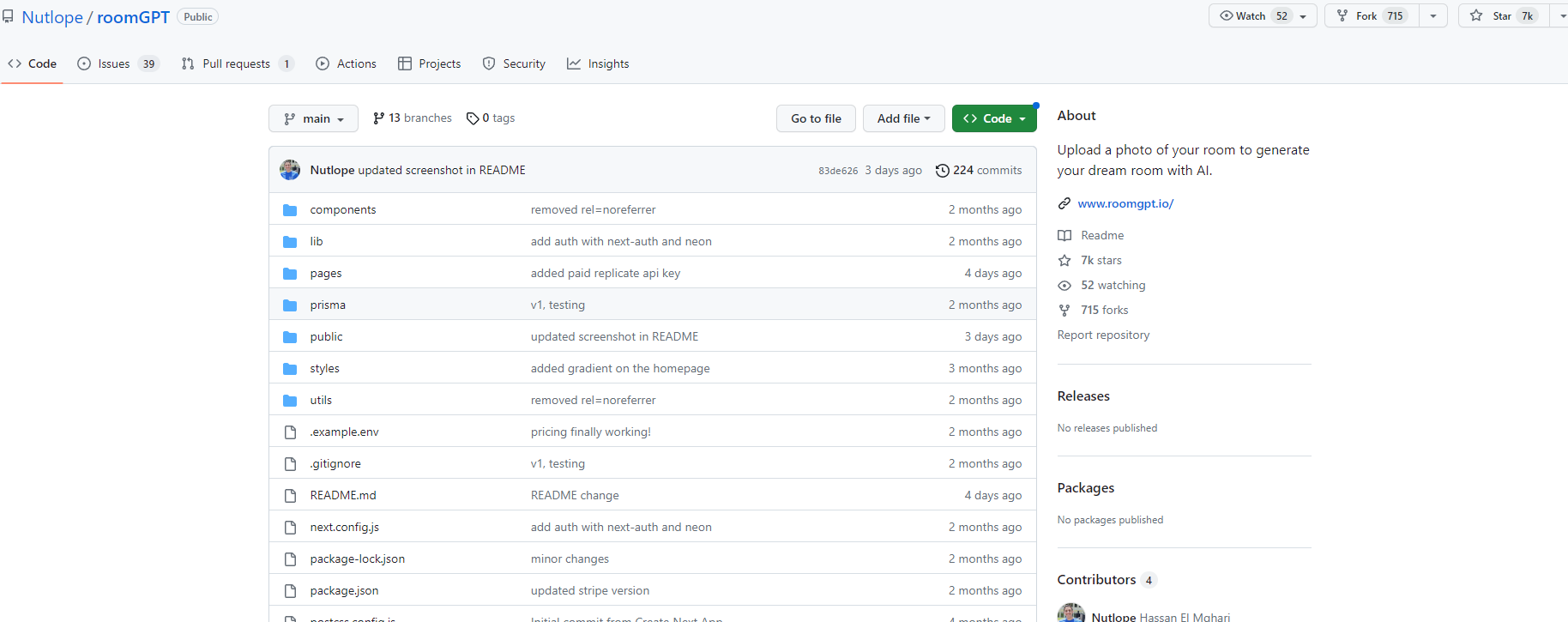The height and width of the screenshot is (622, 1568).
Task: Open commit hash 83de626
Action: 838,171
